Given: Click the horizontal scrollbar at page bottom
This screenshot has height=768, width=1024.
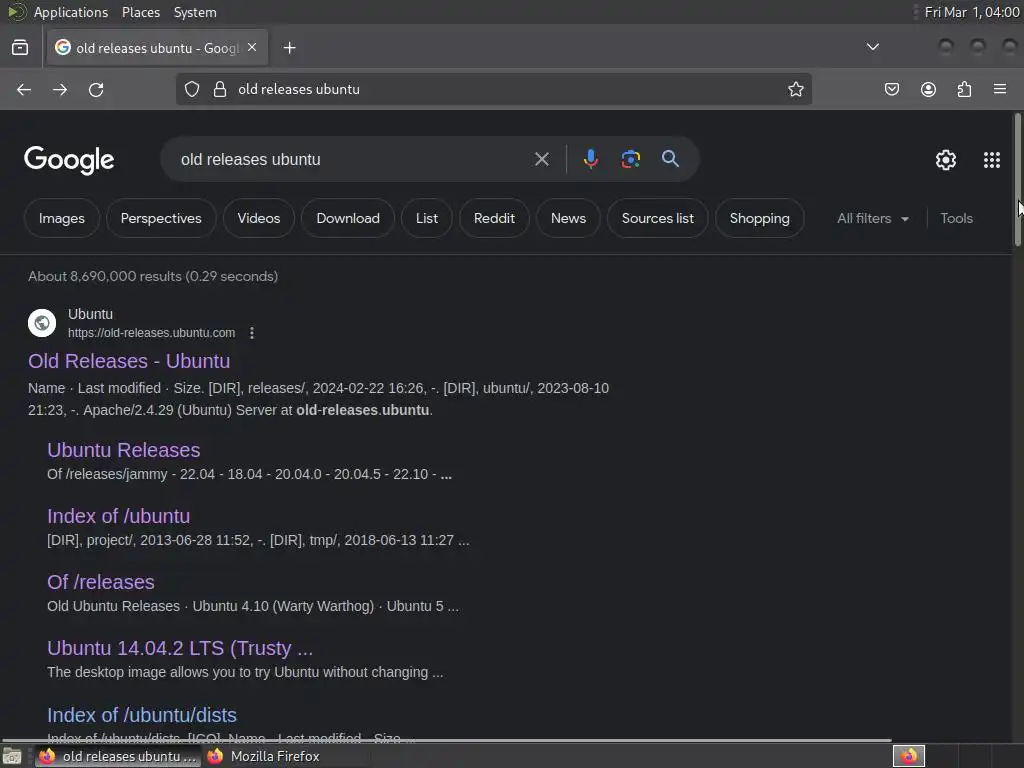Looking at the screenshot, I should pos(447,741).
